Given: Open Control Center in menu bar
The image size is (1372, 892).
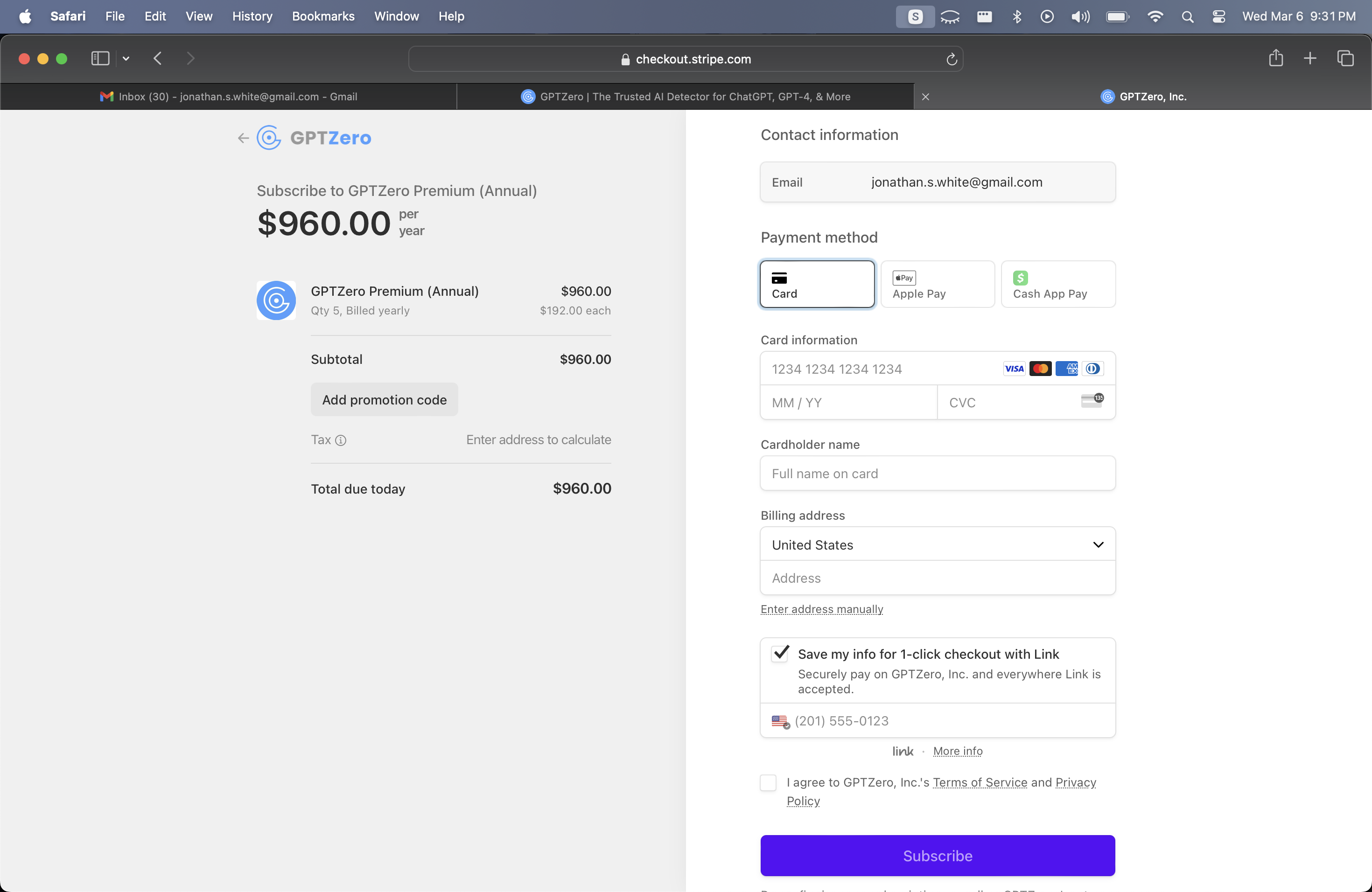Looking at the screenshot, I should click(1218, 17).
